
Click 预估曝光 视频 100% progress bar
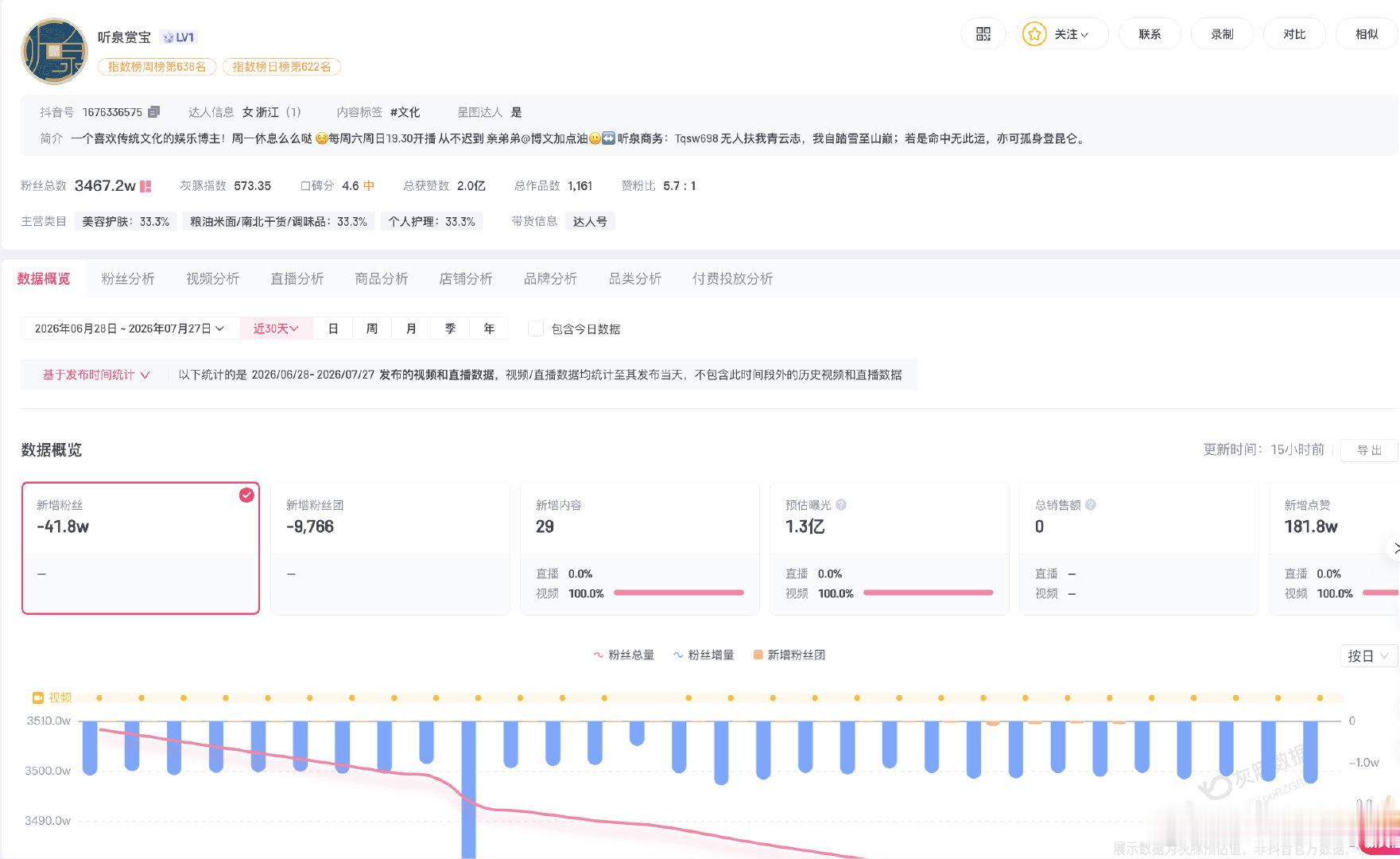(929, 593)
